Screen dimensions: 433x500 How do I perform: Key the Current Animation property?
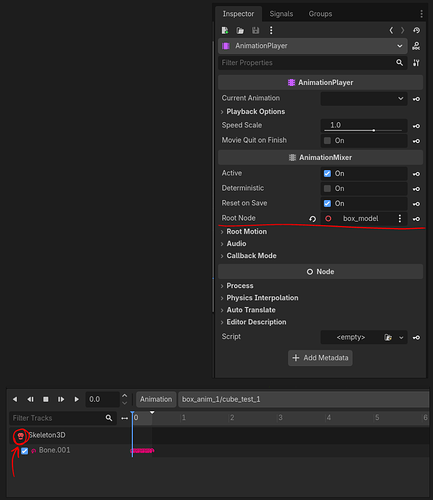click(416, 99)
